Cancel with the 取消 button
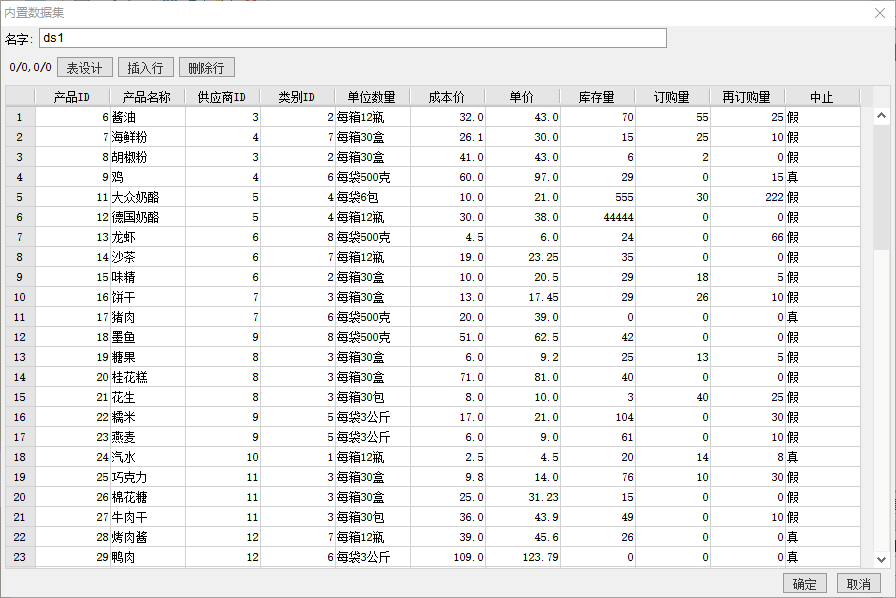This screenshot has height=598, width=896. pos(858,584)
